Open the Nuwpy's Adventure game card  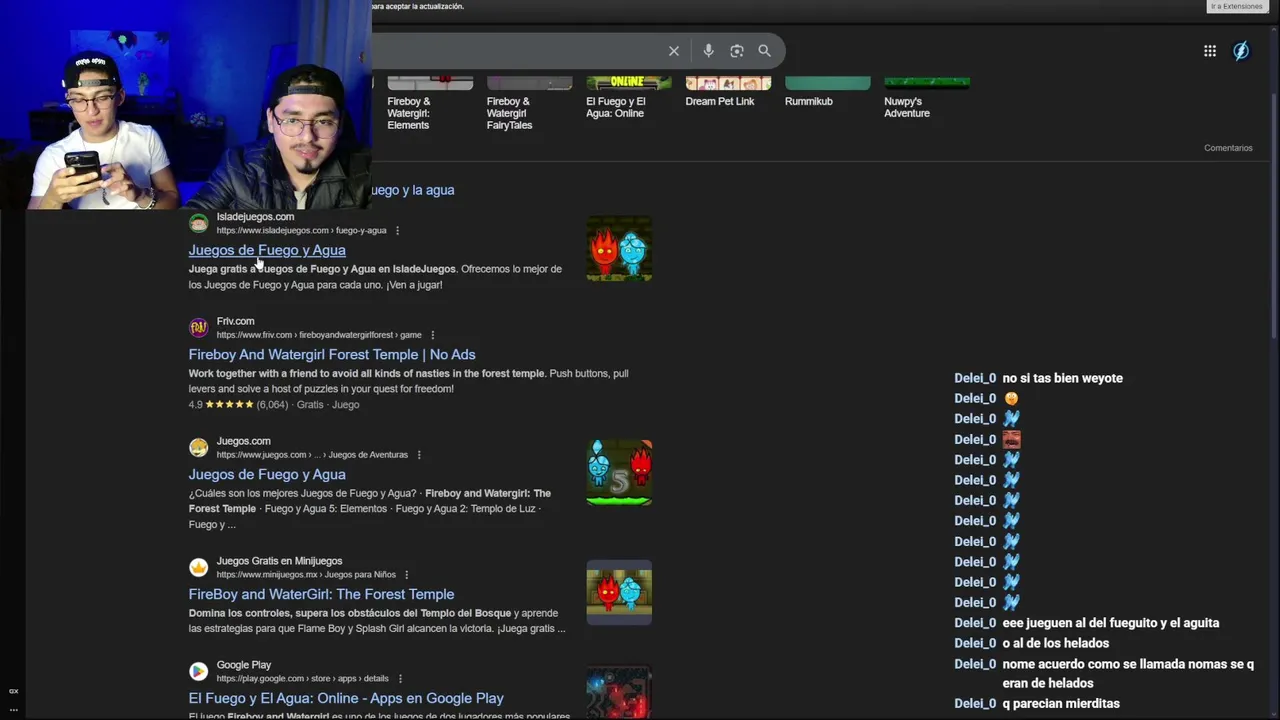tap(926, 98)
